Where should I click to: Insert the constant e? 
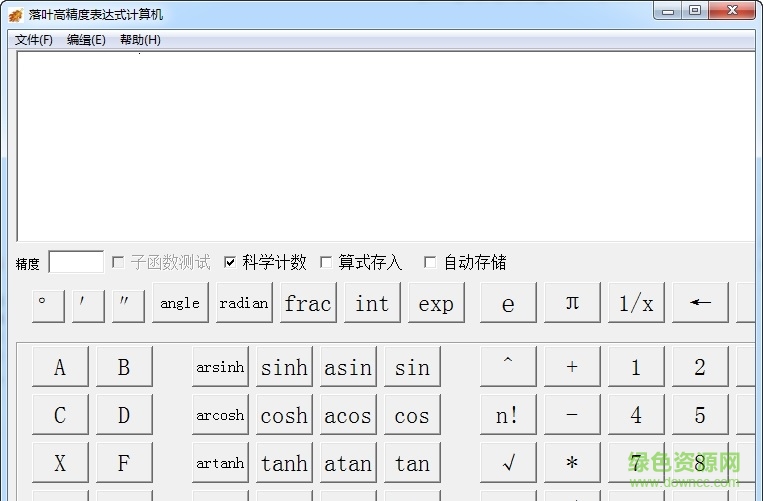tap(508, 302)
